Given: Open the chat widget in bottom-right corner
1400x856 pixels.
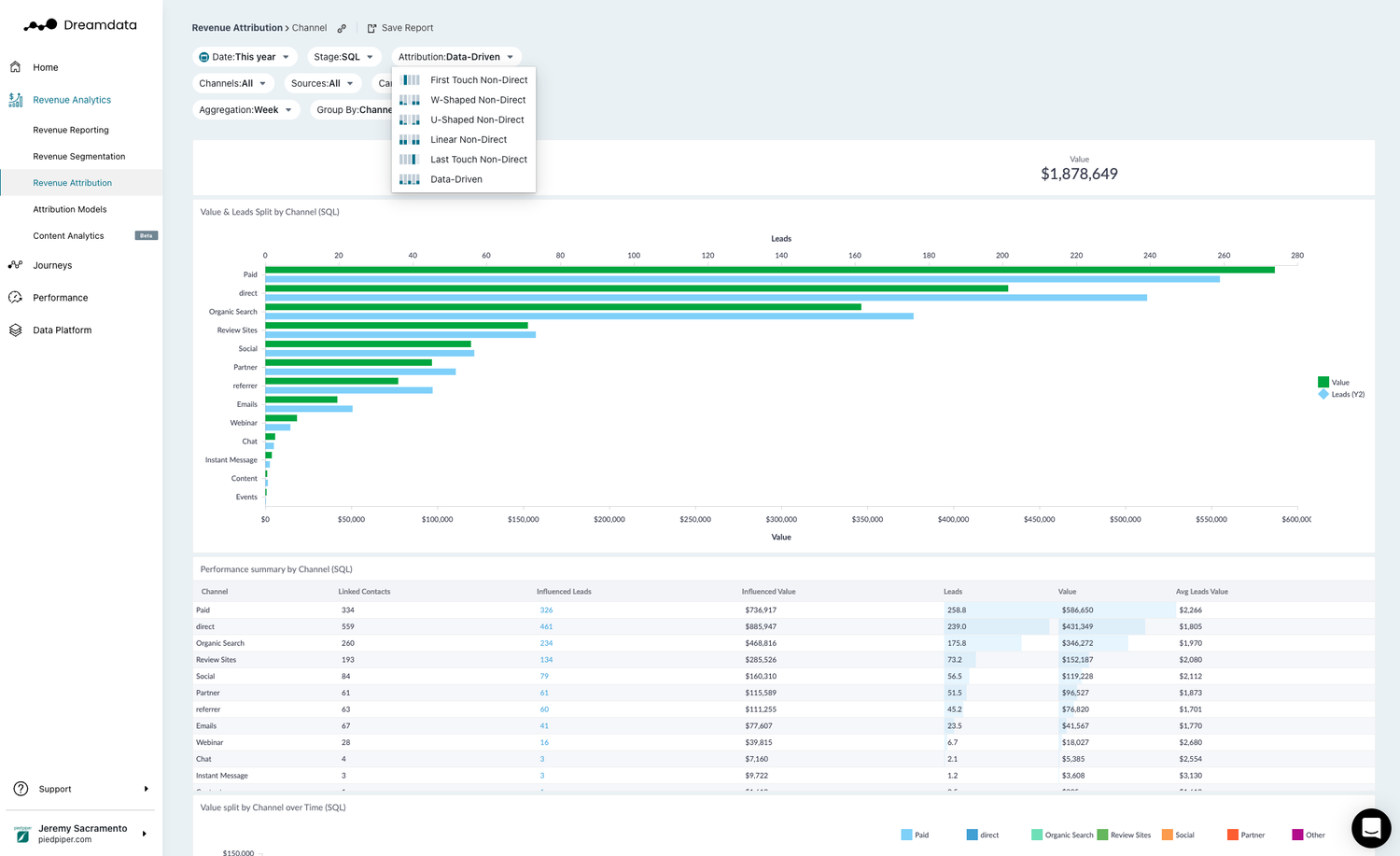Looking at the screenshot, I should (1370, 827).
